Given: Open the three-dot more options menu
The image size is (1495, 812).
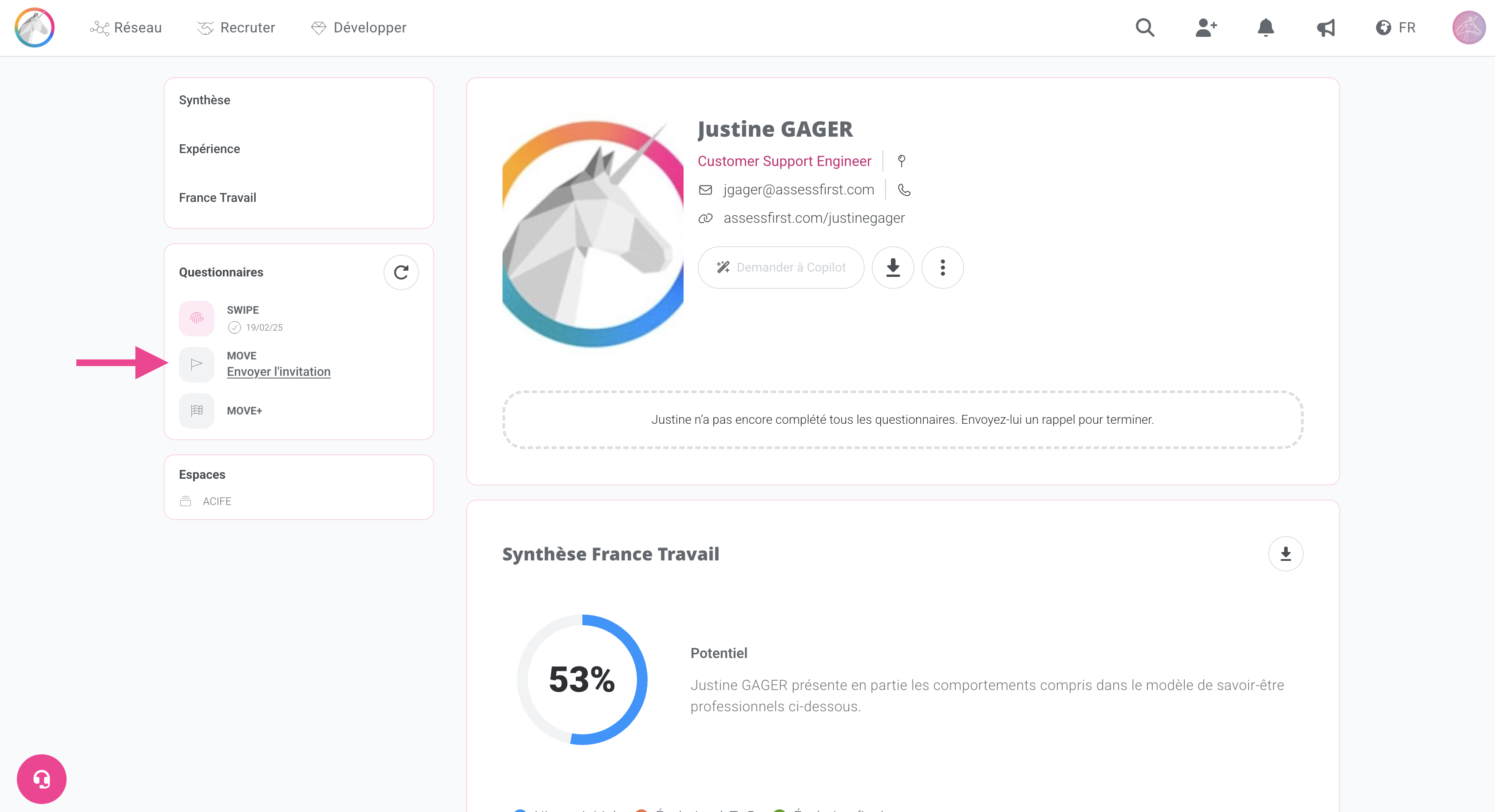Looking at the screenshot, I should [942, 268].
